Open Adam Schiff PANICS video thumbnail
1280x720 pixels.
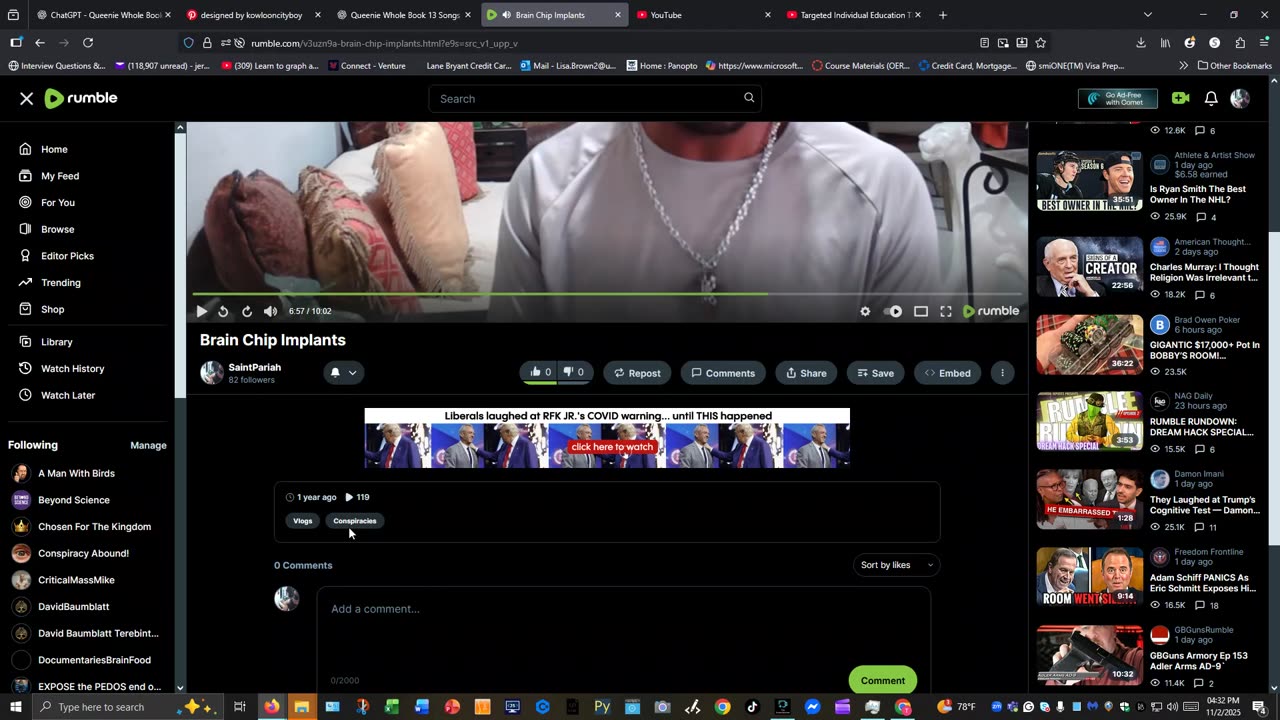pos(1089,576)
